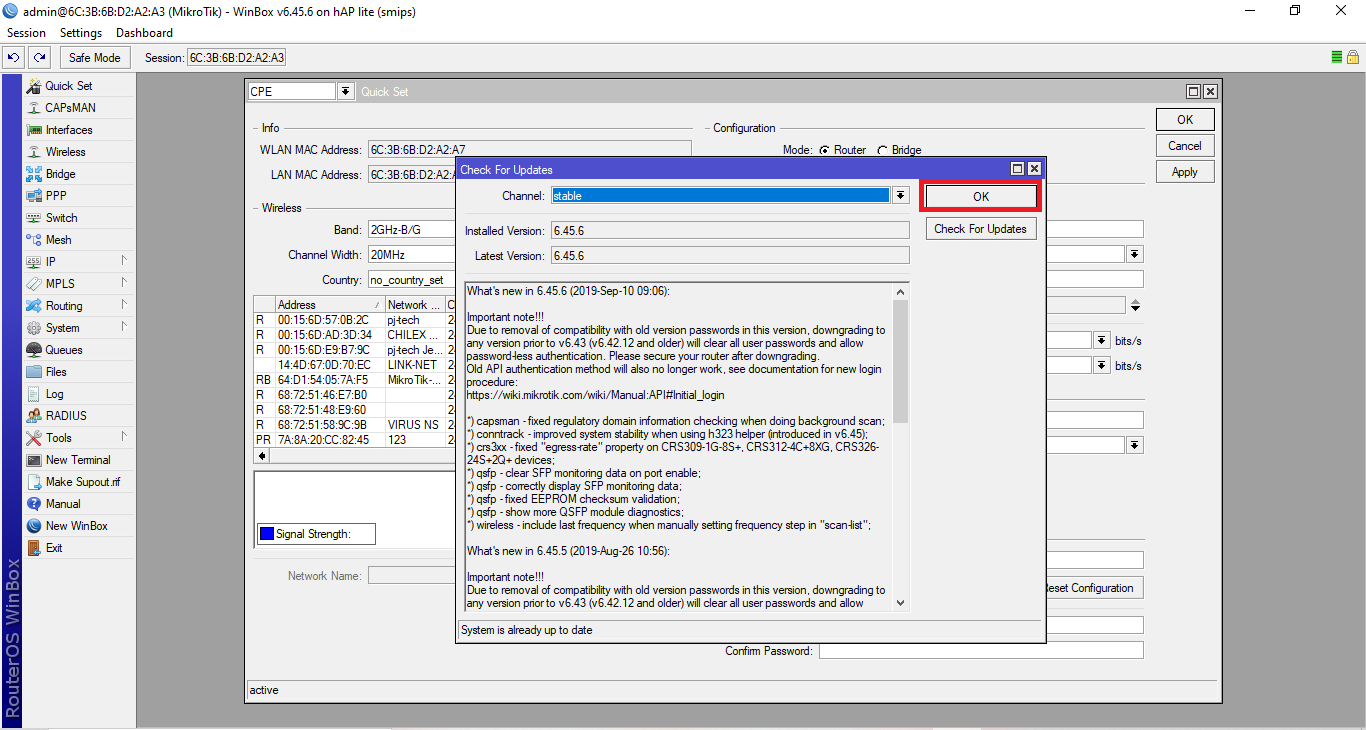1366x730 pixels.
Task: Expand the IP submenu arrow
Action: point(124,261)
